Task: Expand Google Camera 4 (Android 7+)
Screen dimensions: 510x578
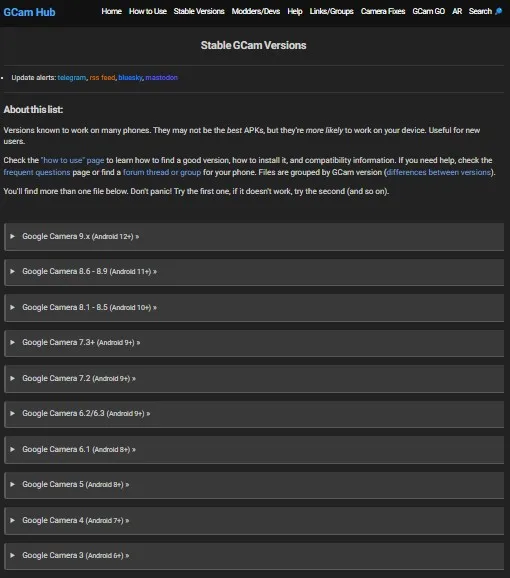Action: [x=254, y=520]
